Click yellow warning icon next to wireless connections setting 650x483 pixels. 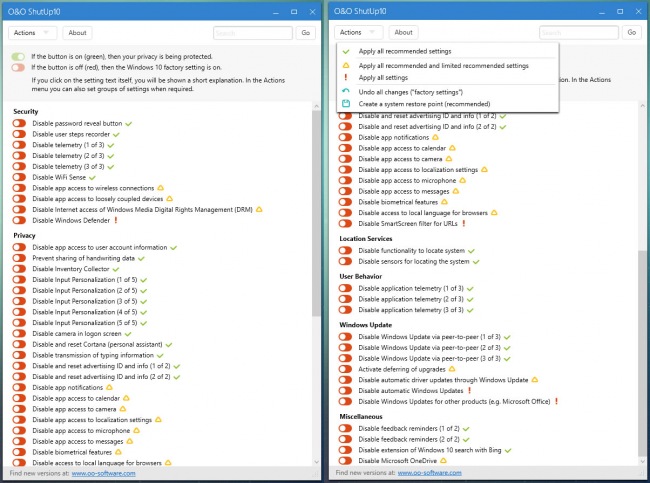(160, 188)
